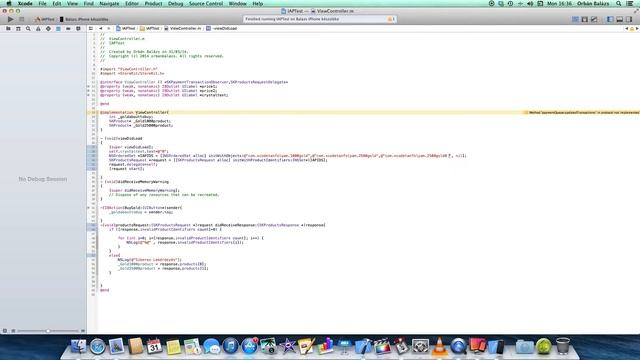This screenshot has height=360, width=640.
Task: Go back in editor history
Action: point(101,29)
